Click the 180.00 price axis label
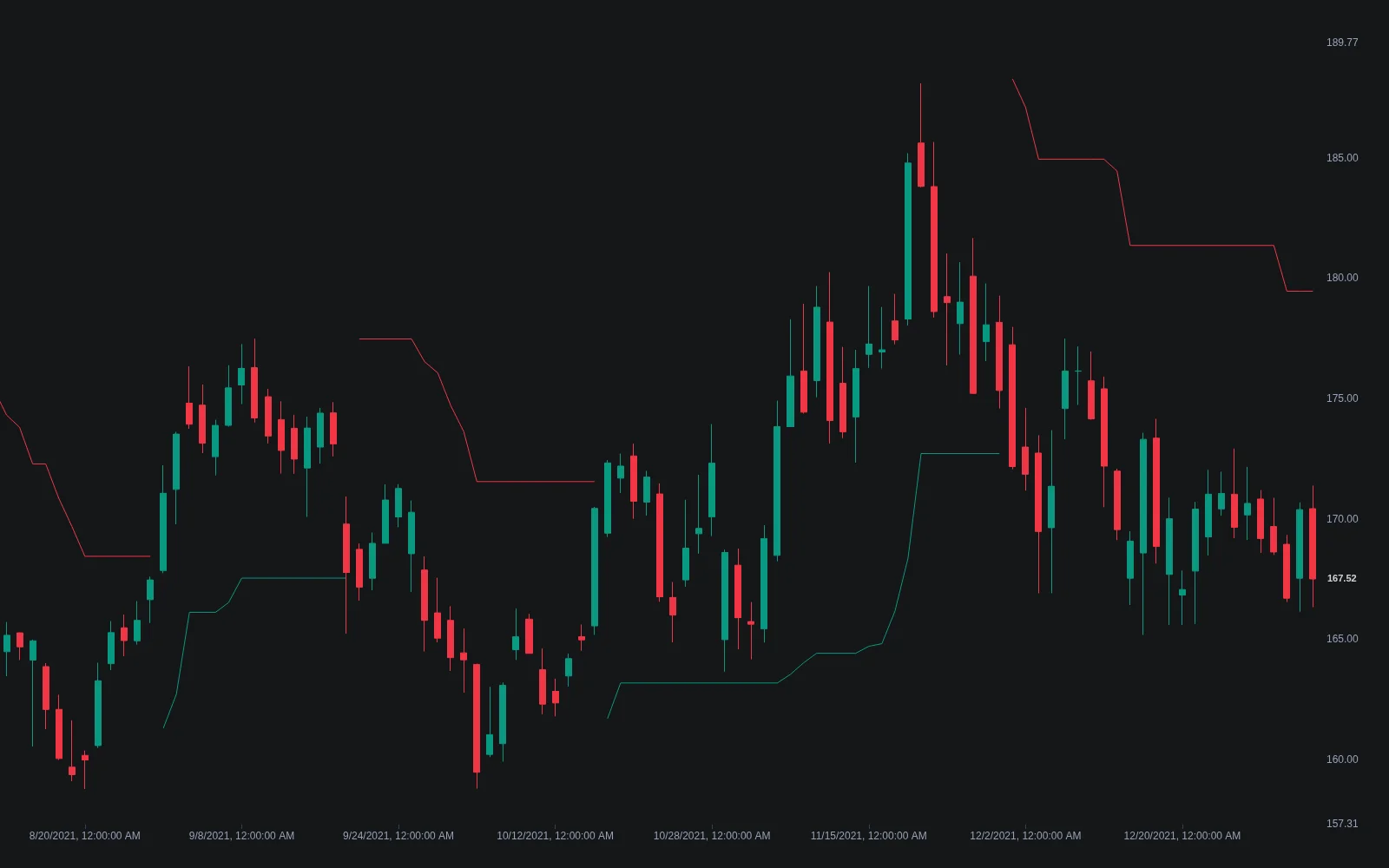1389x868 pixels. [1342, 278]
